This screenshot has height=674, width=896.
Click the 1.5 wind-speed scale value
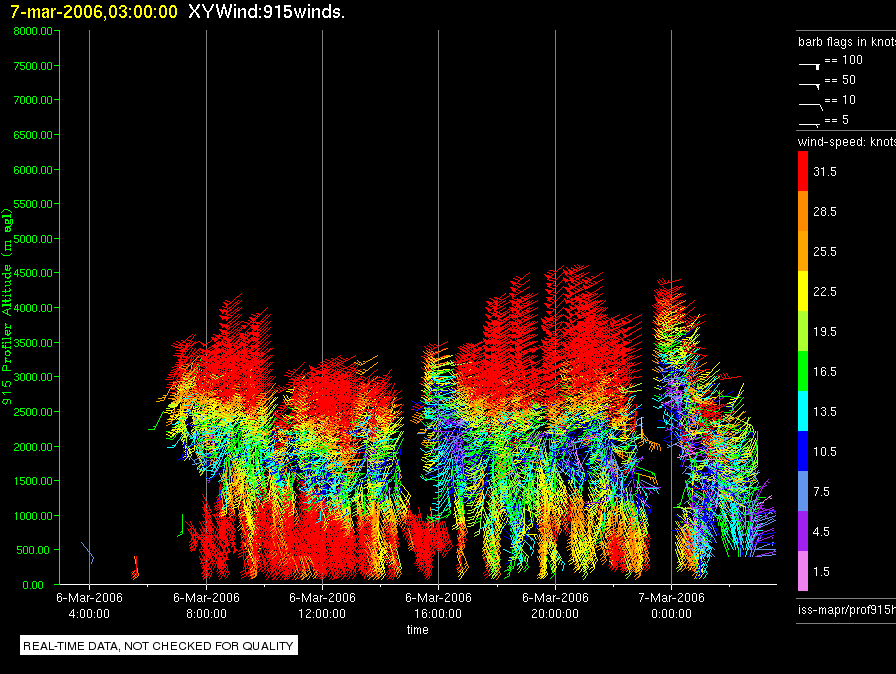pyautogui.click(x=821, y=571)
